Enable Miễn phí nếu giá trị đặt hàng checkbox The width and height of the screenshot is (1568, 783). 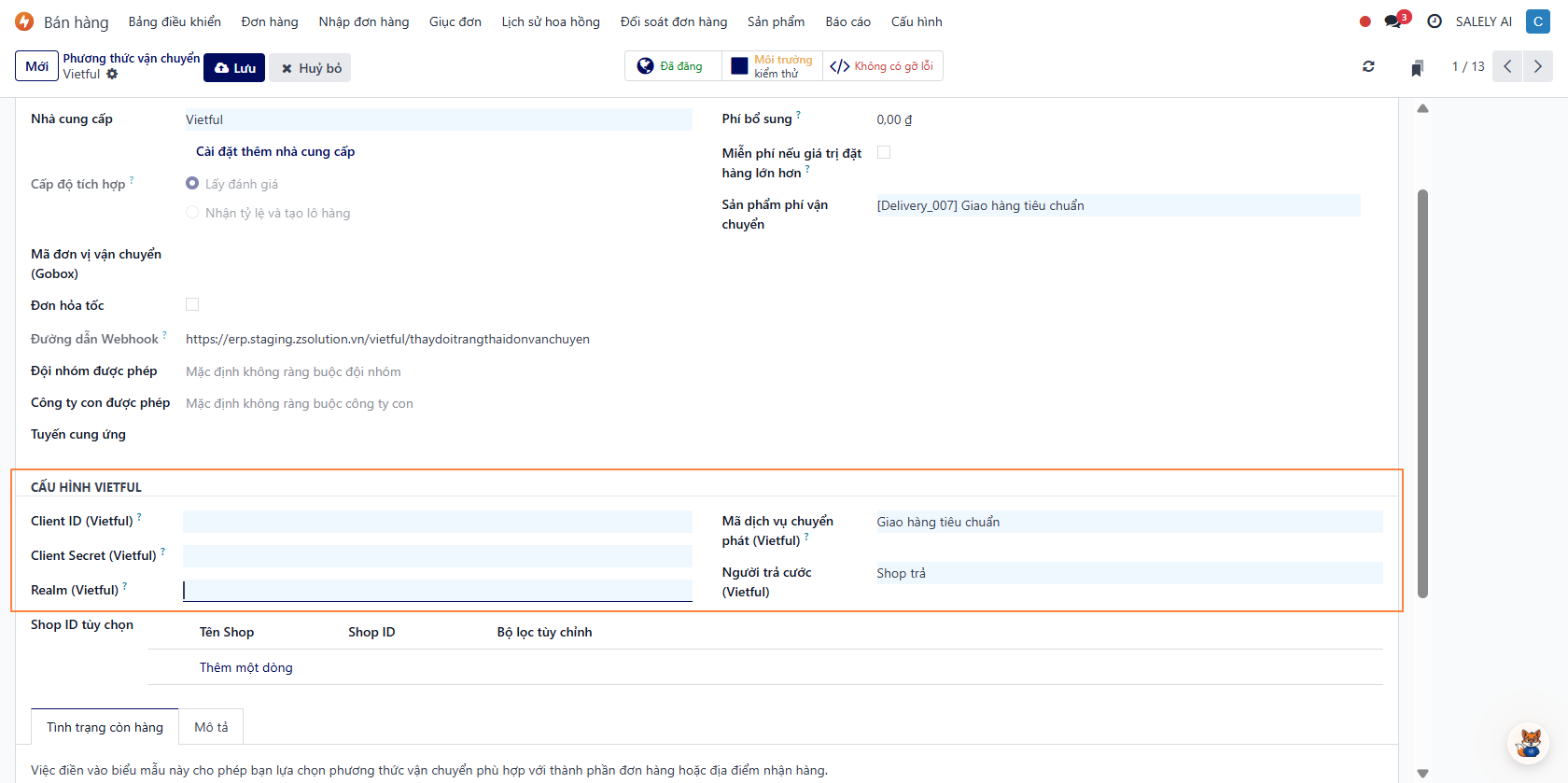tap(884, 152)
